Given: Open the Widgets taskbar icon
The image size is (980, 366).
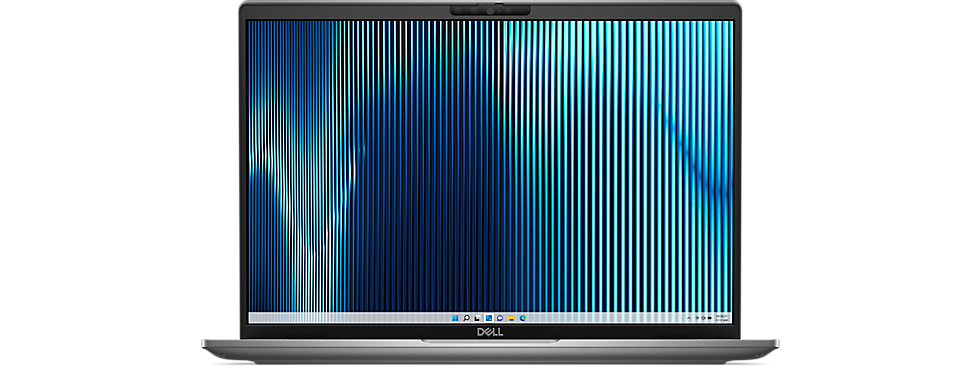Looking at the screenshot, I should [489, 318].
